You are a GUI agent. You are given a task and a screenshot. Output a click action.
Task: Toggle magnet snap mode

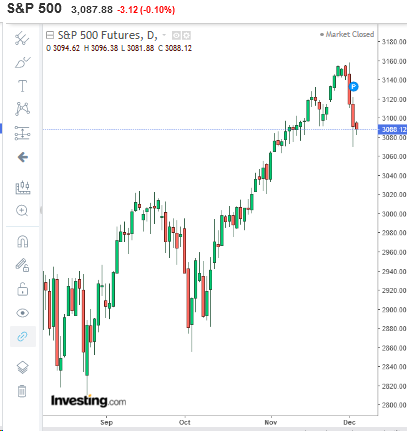click(22, 241)
